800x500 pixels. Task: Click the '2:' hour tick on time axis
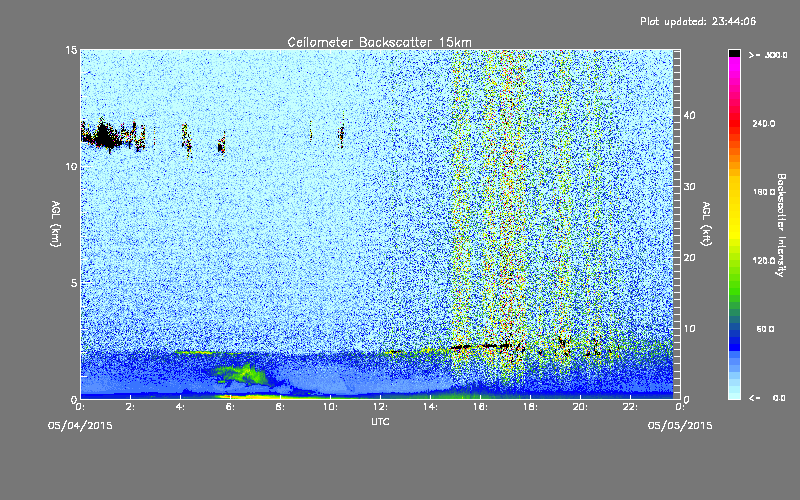click(130, 407)
